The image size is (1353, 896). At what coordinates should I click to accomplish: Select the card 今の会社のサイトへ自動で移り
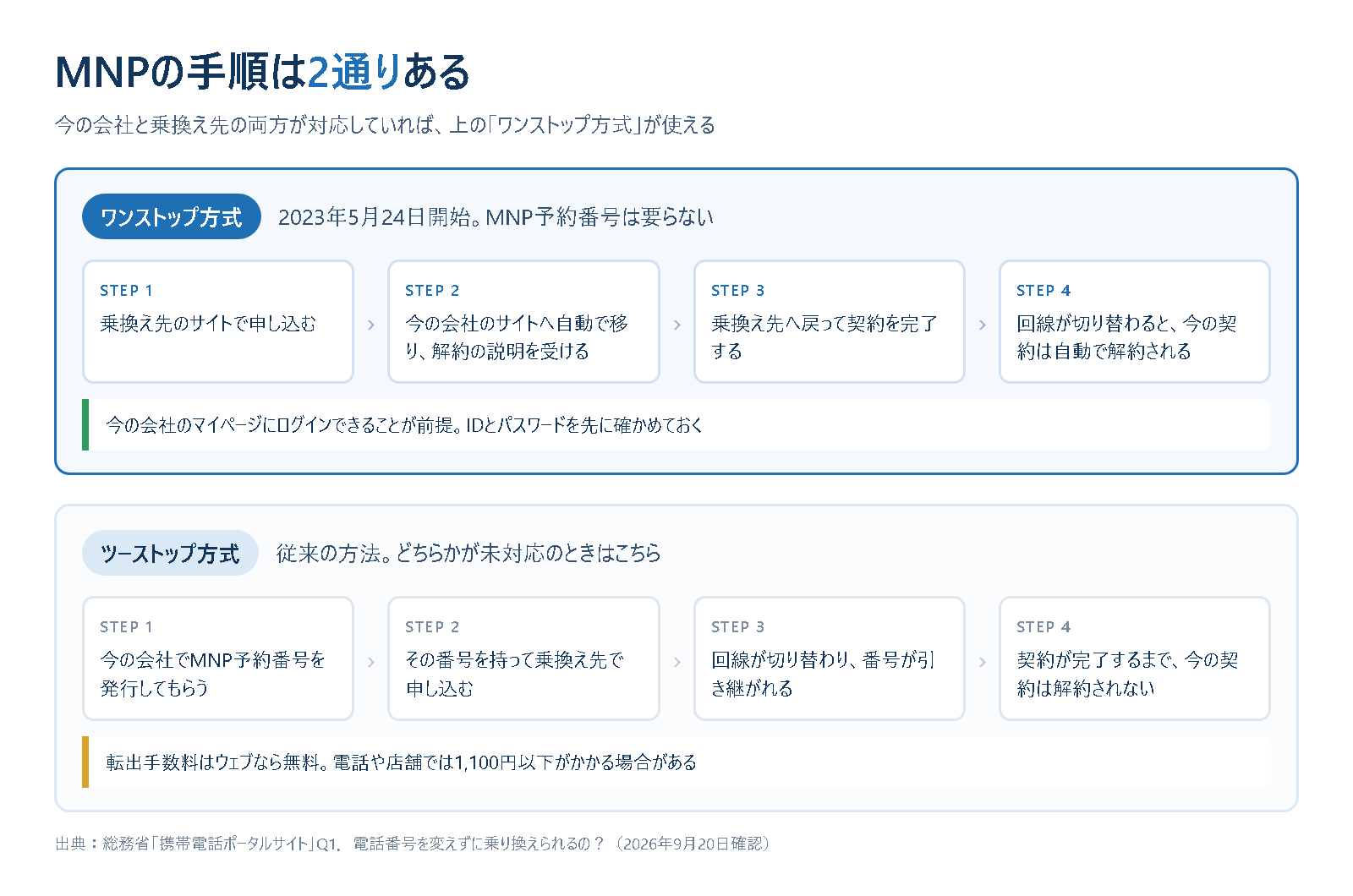click(x=523, y=321)
